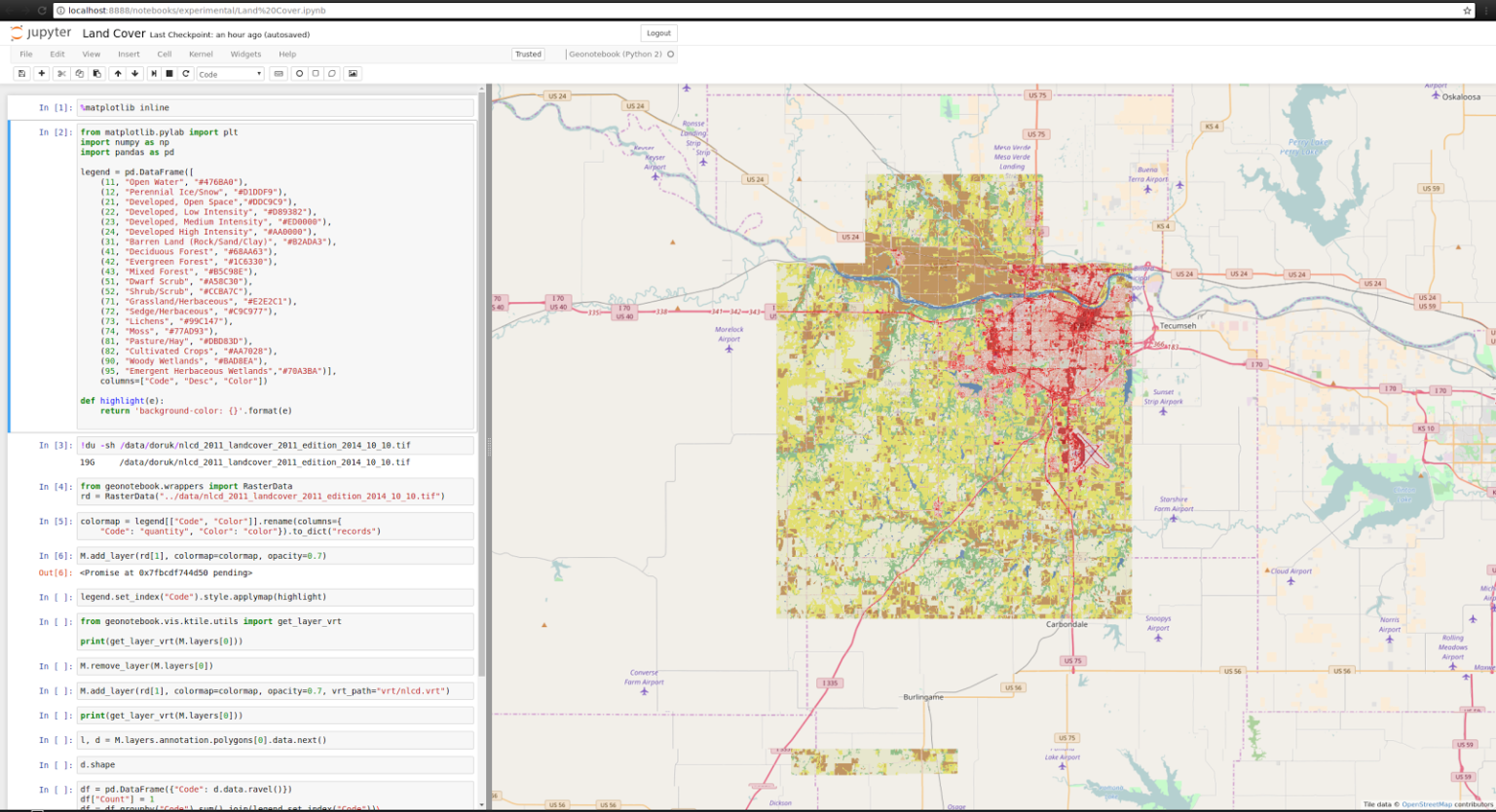
Task: Open the Help menu
Action: point(287,55)
